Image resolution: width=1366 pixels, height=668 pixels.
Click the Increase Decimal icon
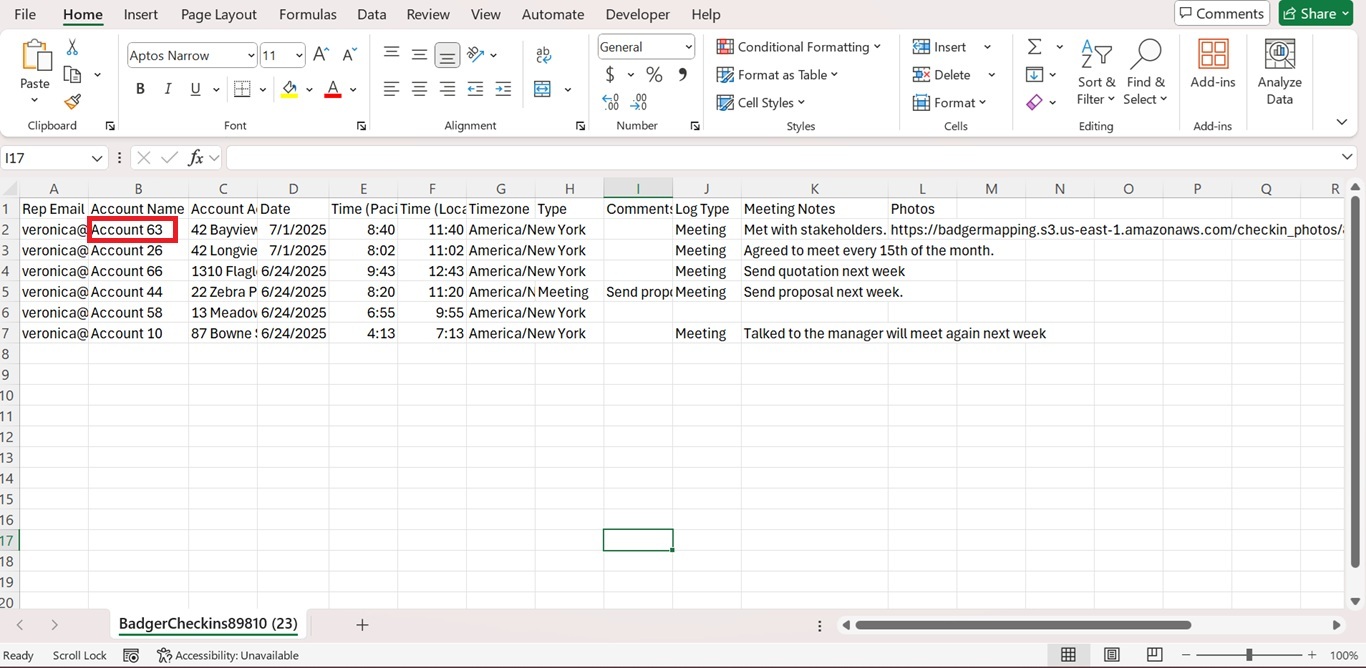click(610, 101)
